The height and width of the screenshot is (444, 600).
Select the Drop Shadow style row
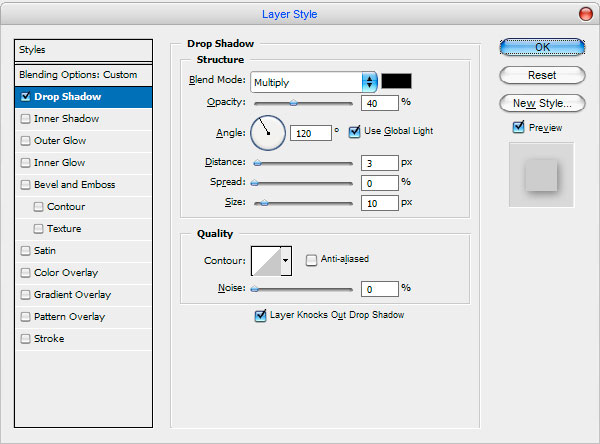[83, 97]
